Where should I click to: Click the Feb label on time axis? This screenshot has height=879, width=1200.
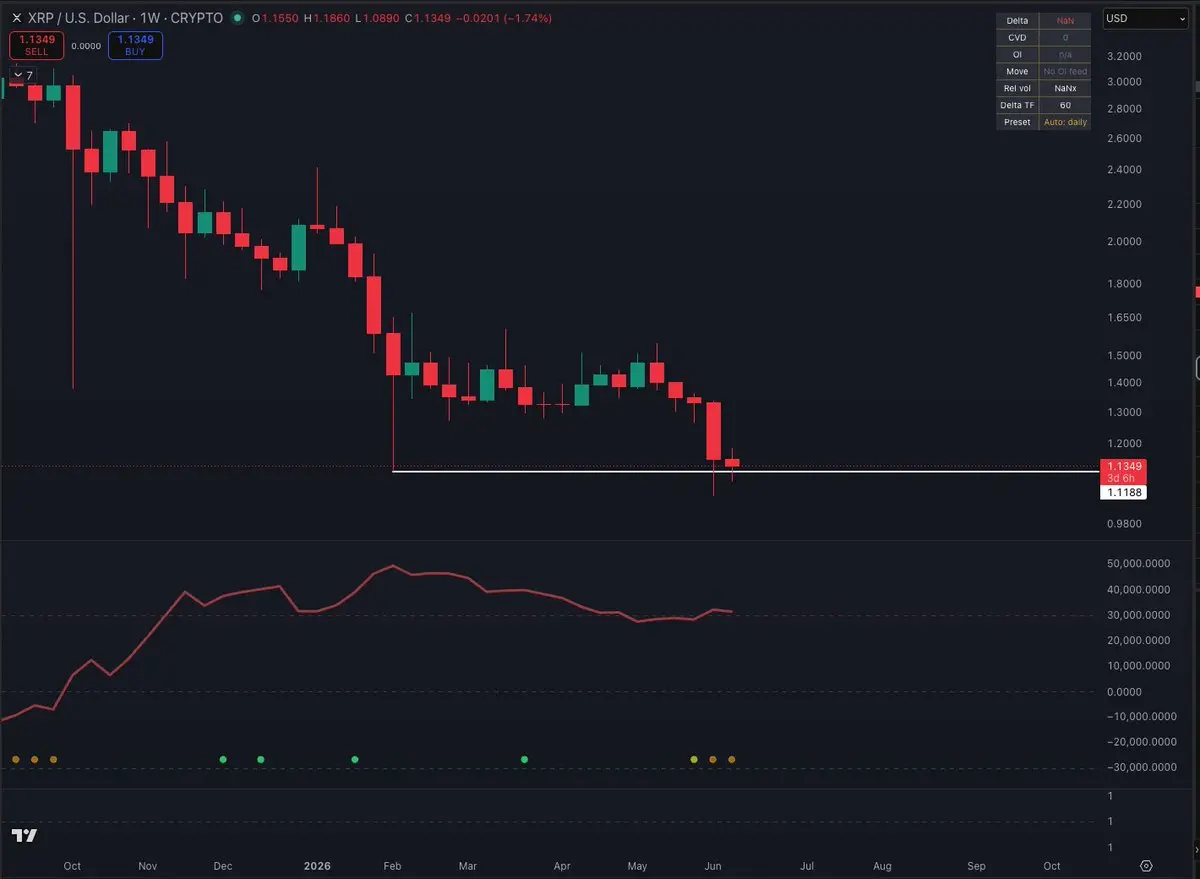pos(392,865)
